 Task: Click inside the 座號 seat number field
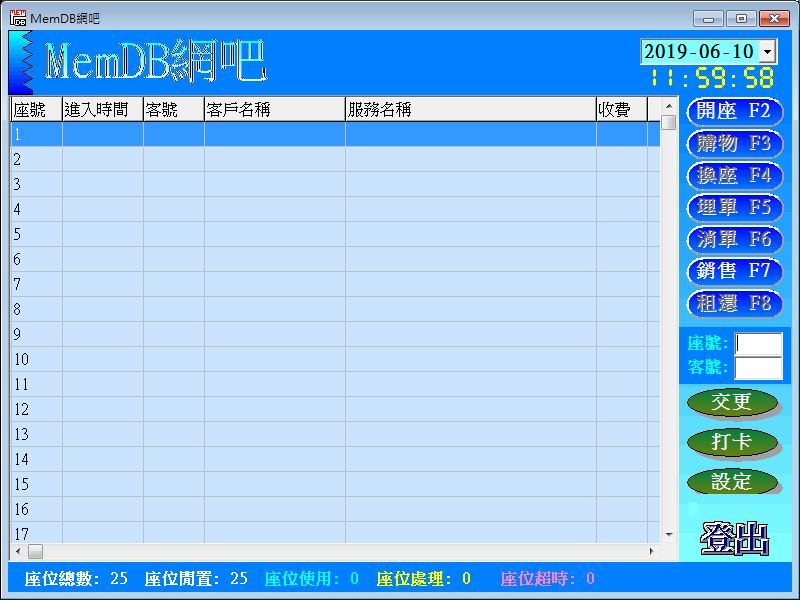coord(757,343)
